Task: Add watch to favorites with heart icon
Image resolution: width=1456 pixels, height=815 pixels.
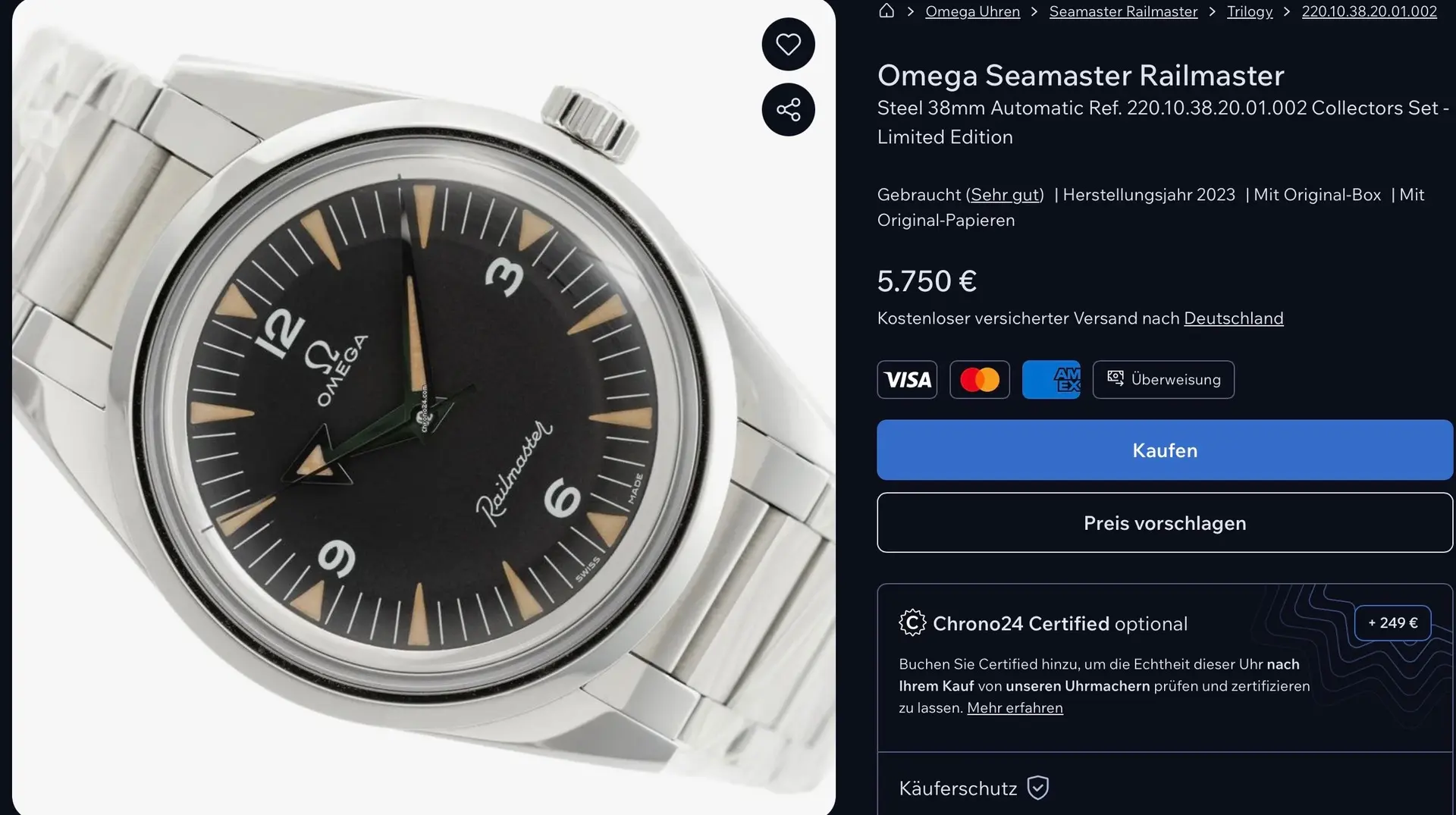Action: coord(788,44)
